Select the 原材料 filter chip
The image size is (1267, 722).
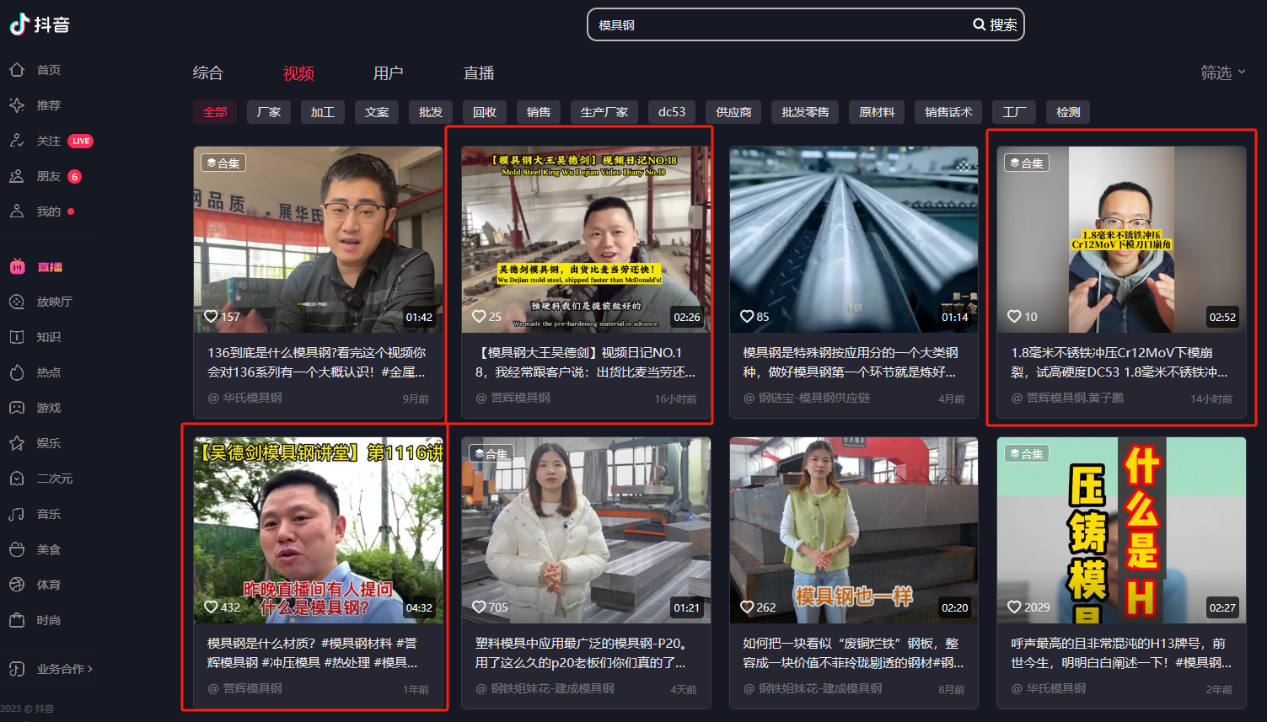[877, 112]
